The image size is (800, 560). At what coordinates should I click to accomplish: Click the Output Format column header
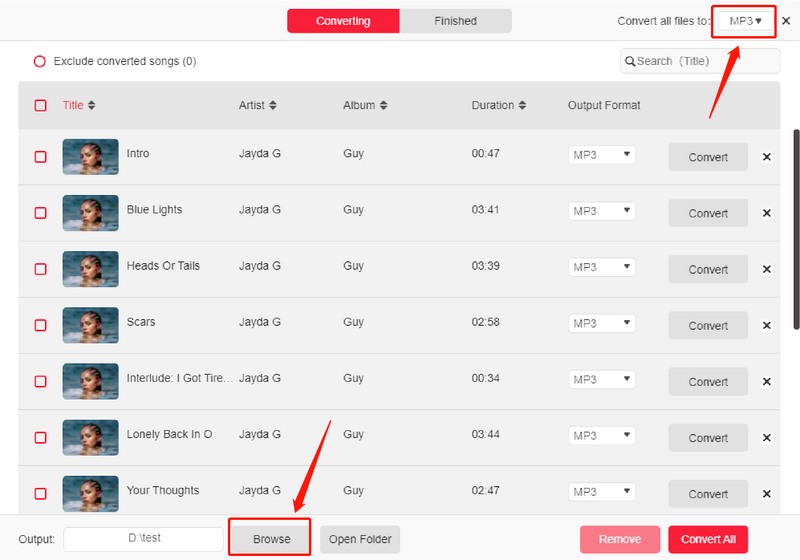tap(604, 105)
